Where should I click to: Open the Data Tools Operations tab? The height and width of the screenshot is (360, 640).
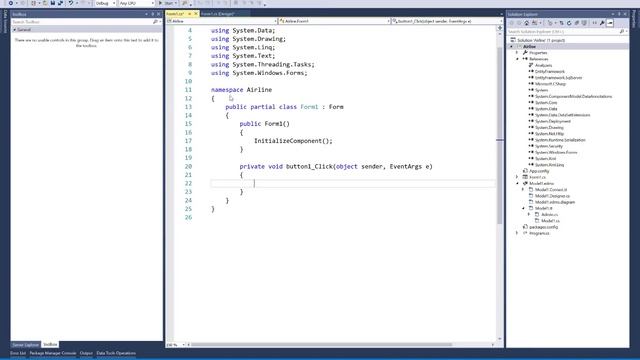(x=116, y=353)
